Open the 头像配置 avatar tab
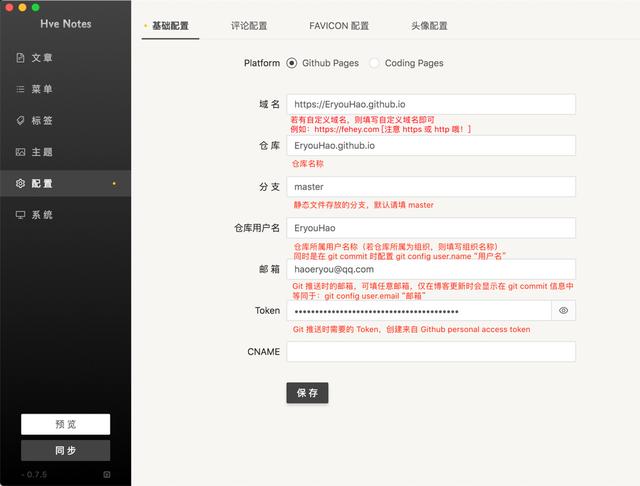This screenshot has width=640, height=486. click(x=429, y=26)
